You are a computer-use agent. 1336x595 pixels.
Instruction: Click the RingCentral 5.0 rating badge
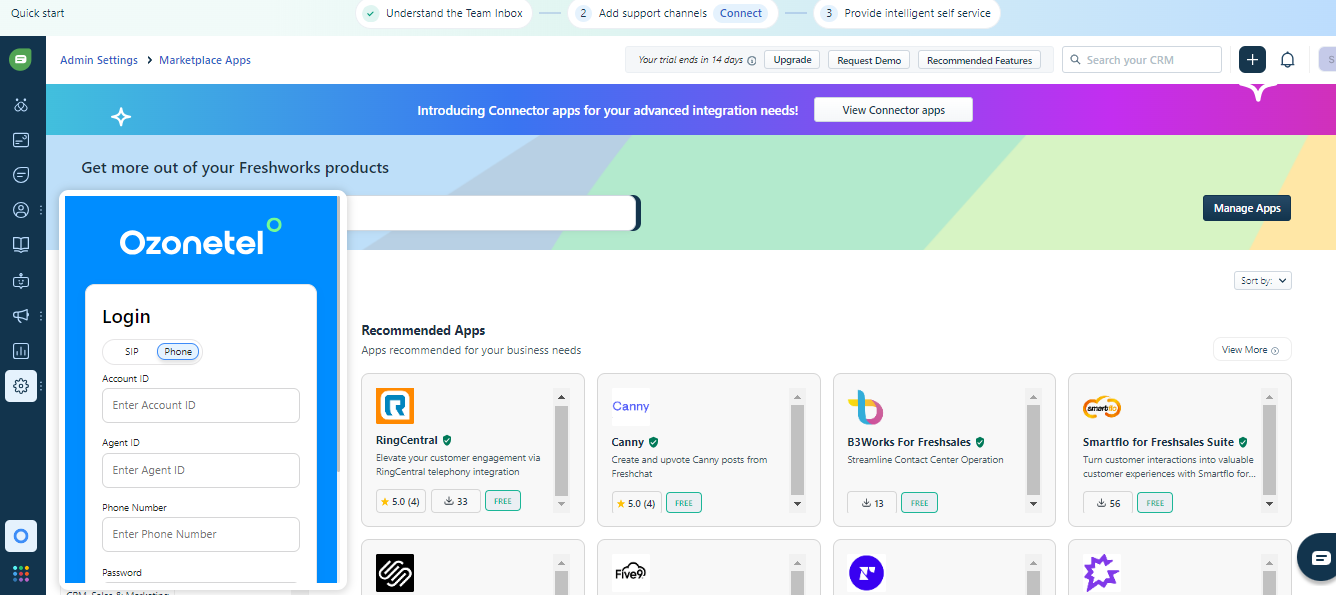click(x=401, y=501)
